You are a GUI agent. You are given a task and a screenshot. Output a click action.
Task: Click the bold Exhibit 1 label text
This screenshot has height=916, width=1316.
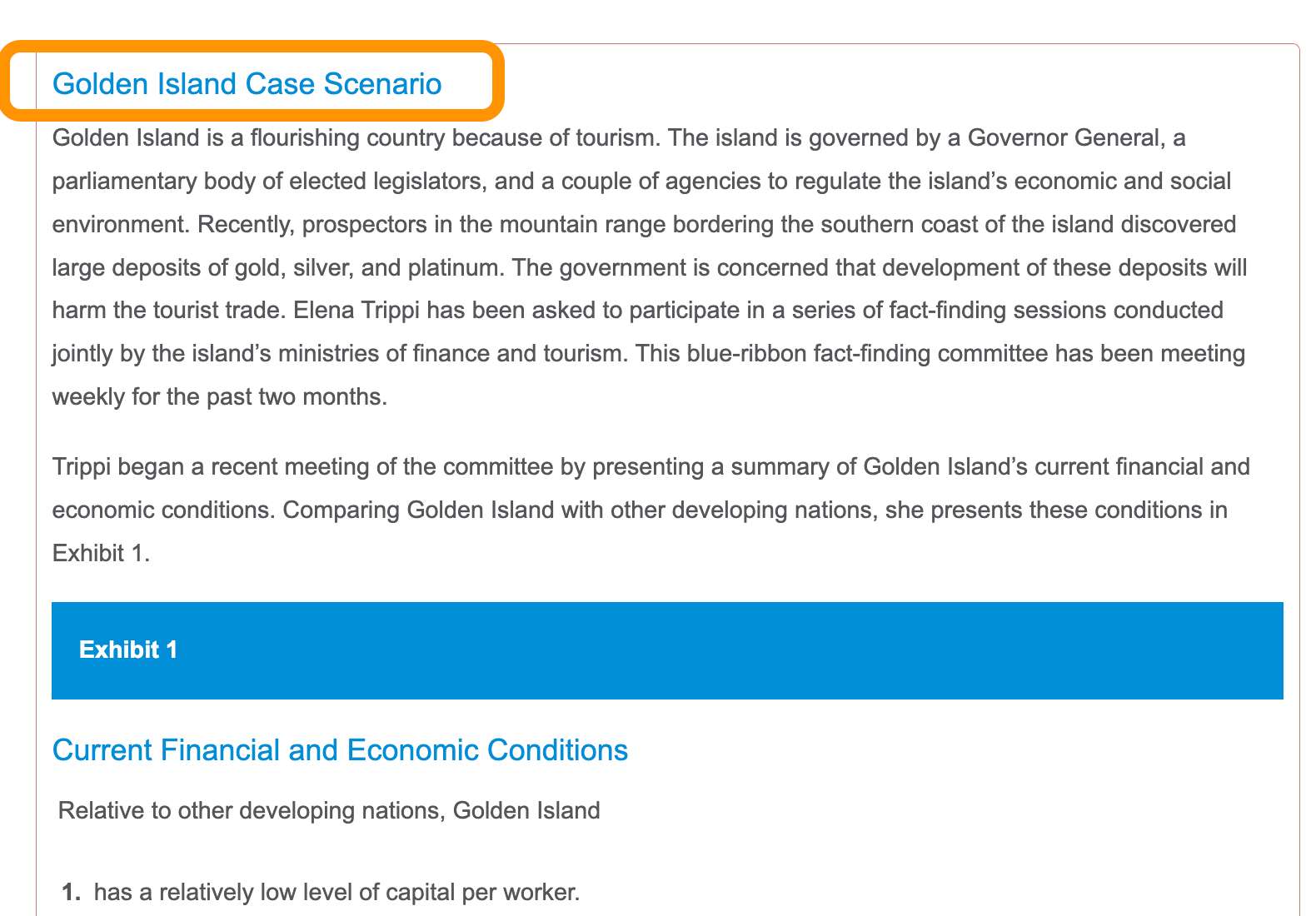tap(128, 650)
